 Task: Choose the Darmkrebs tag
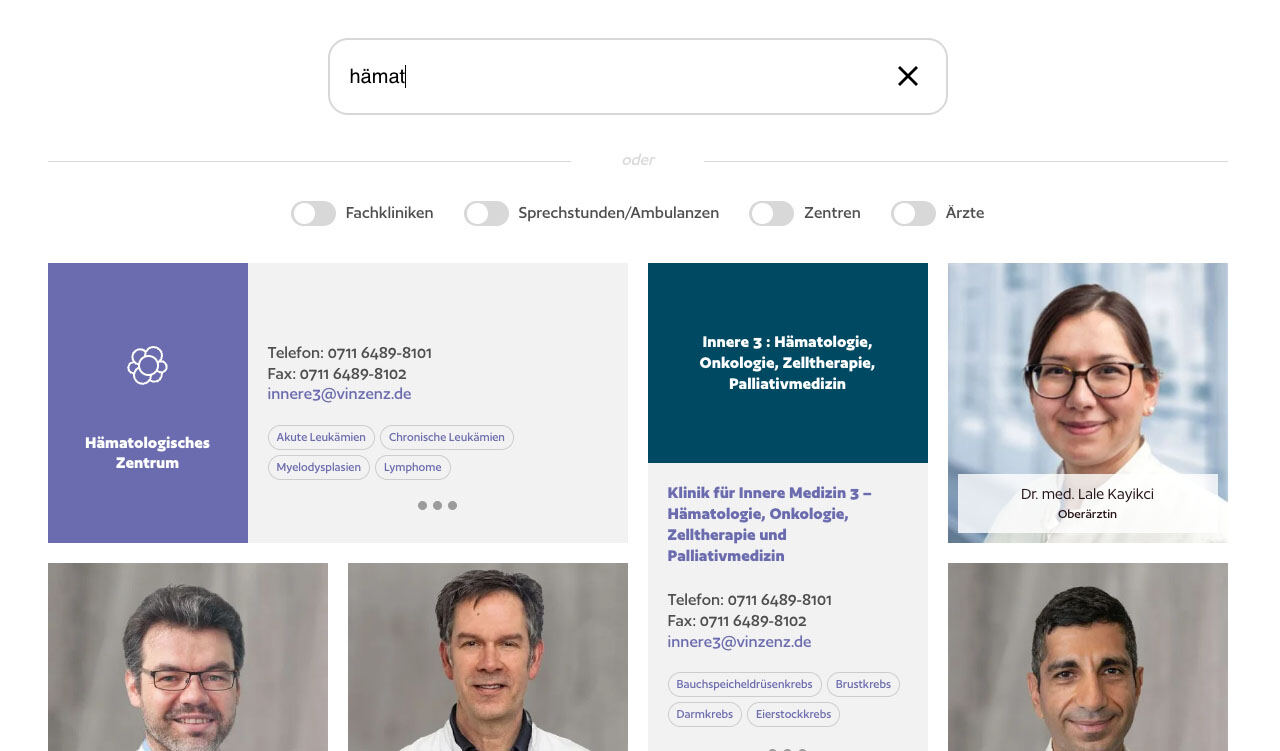point(705,714)
